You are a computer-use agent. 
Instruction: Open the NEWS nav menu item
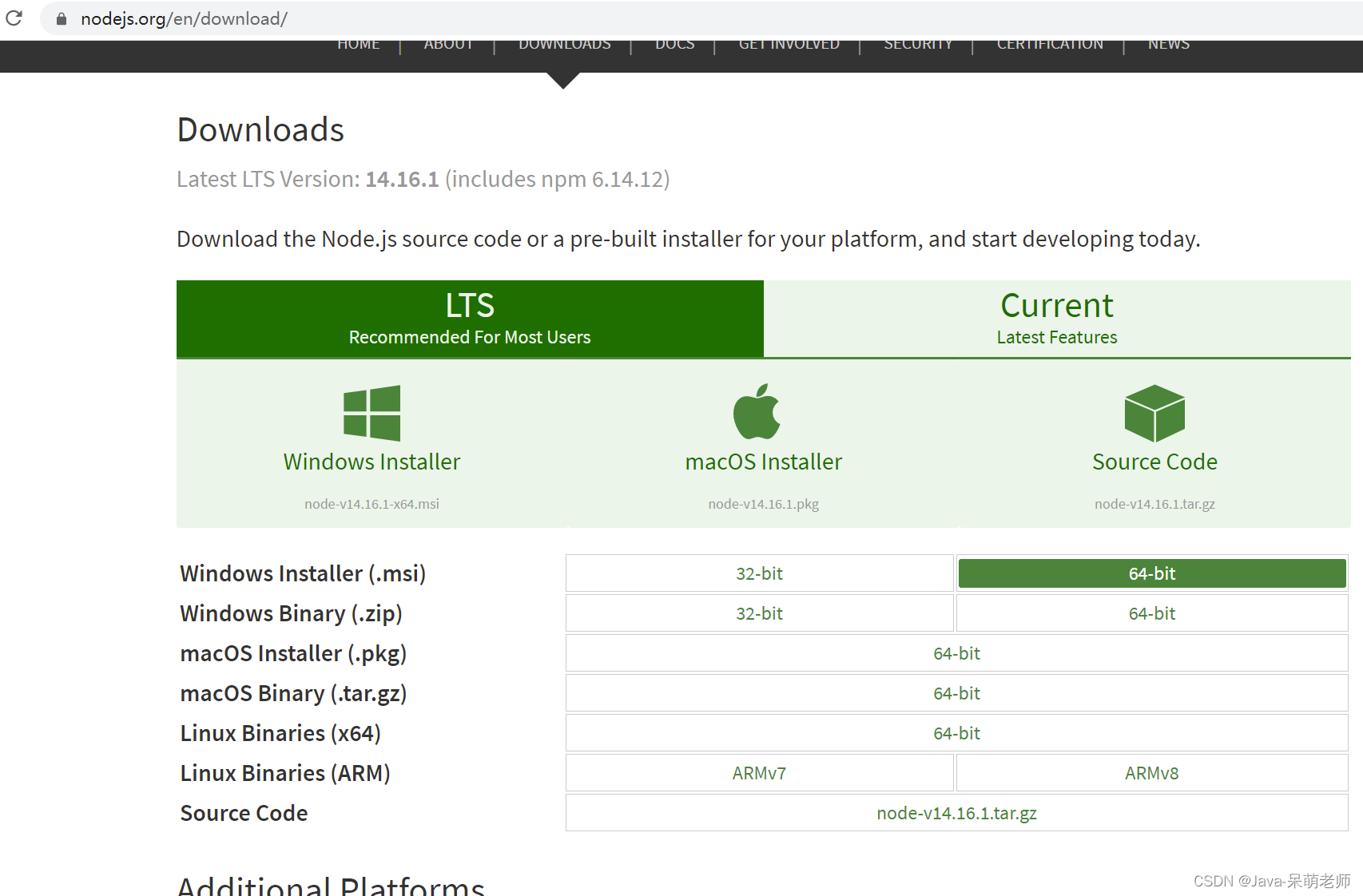(x=1169, y=44)
